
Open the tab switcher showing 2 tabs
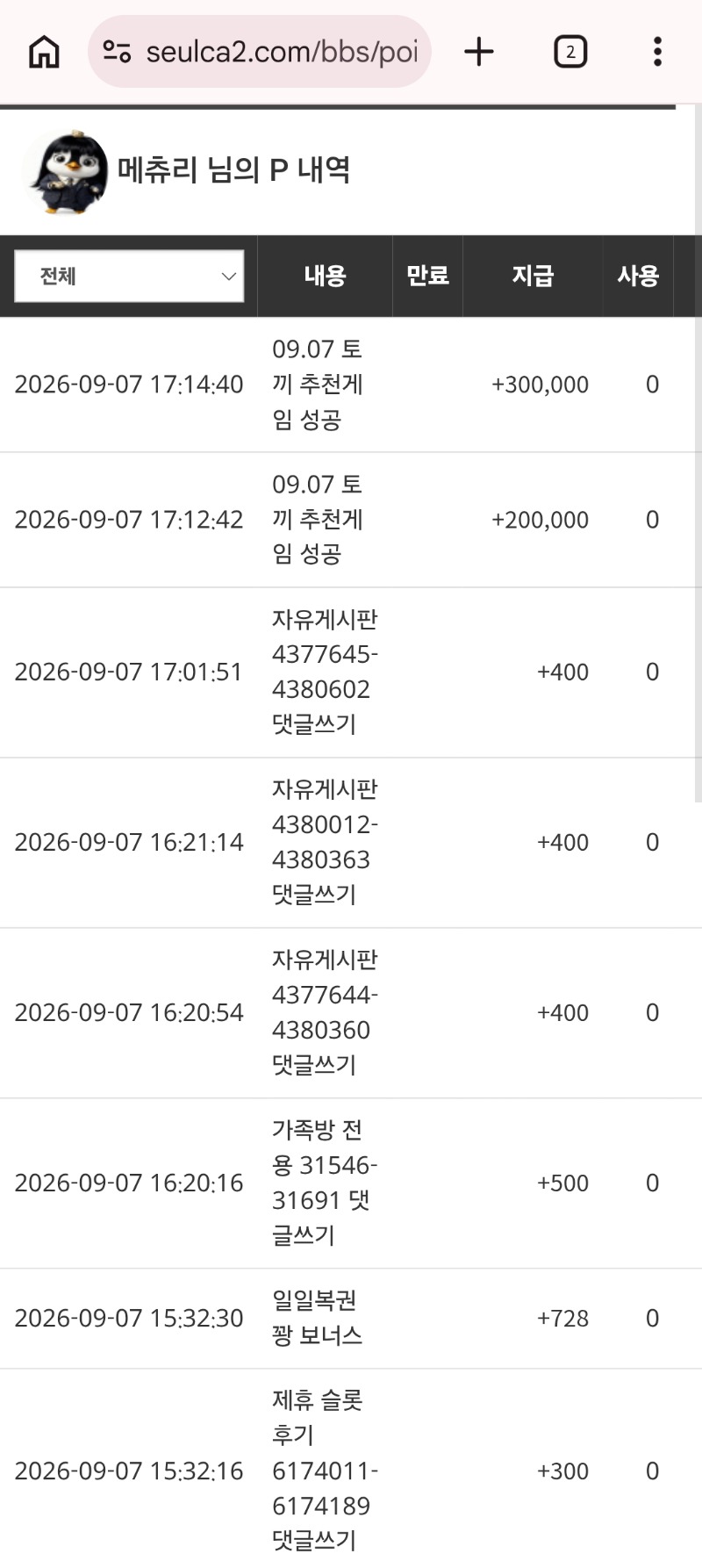coord(570,52)
